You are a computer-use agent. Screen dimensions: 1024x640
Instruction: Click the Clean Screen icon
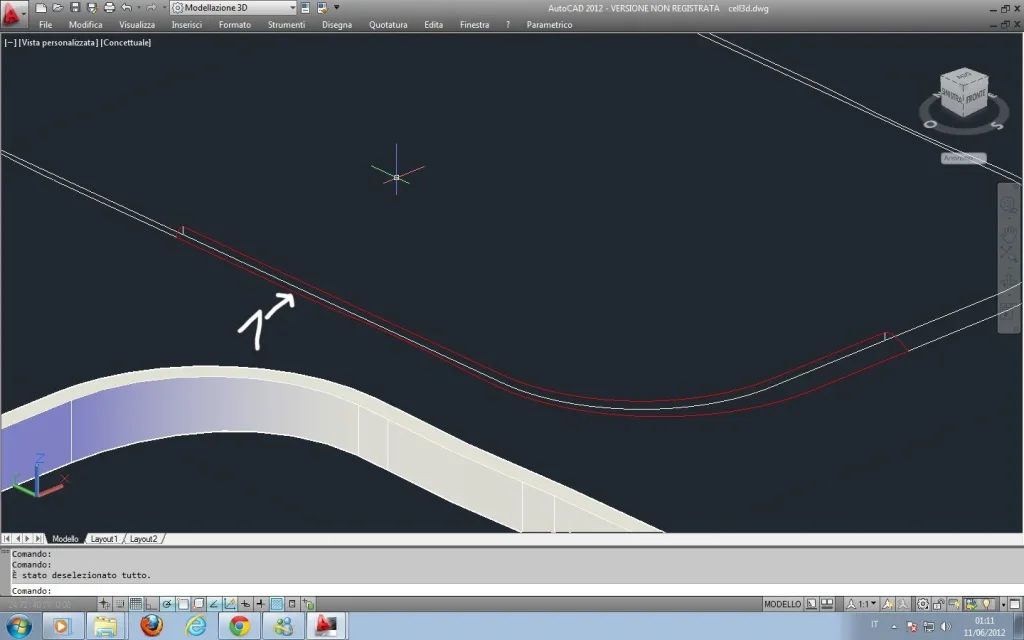tap(1015, 604)
